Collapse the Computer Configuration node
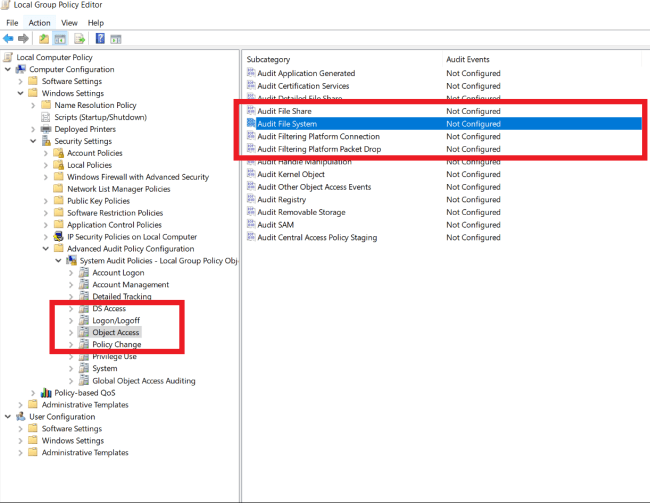650x503 pixels. (x=8, y=69)
